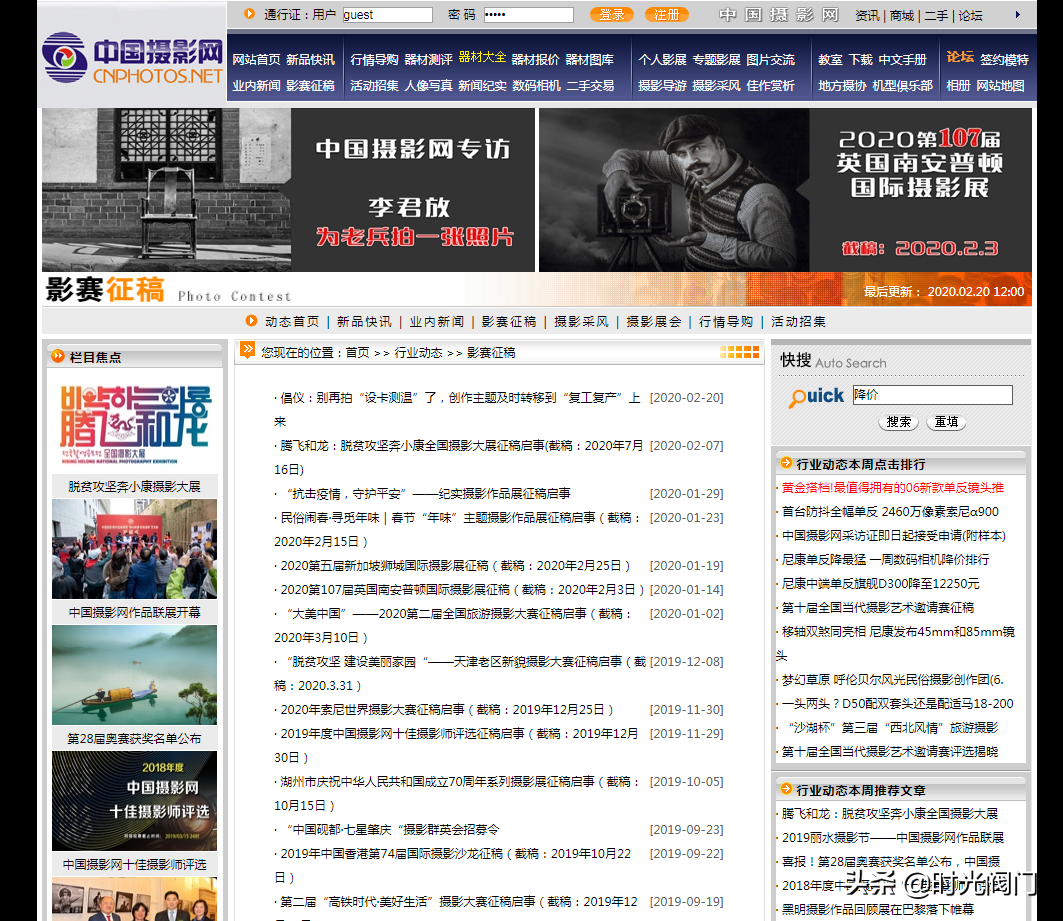Click the 作品联展开幕 crowd photo thumbnail
Screen dimensions: 1063x921
(134, 549)
